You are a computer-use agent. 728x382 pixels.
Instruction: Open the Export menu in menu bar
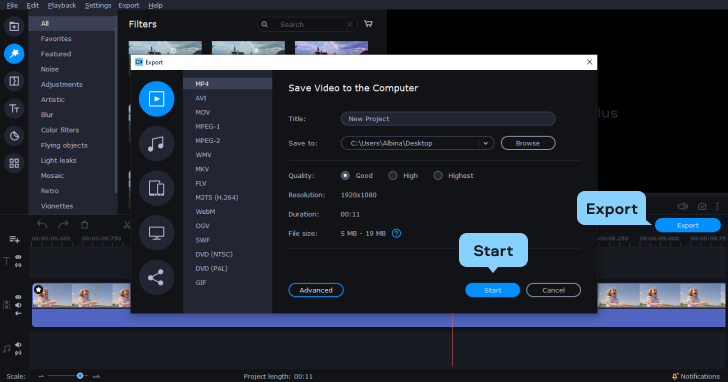tap(129, 6)
